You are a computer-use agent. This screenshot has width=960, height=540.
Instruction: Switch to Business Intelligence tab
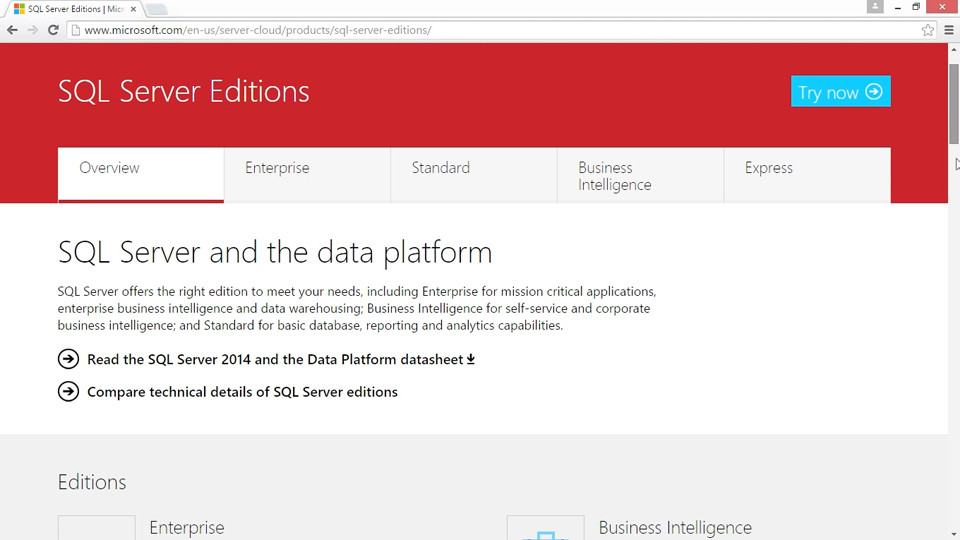pyautogui.click(x=640, y=175)
